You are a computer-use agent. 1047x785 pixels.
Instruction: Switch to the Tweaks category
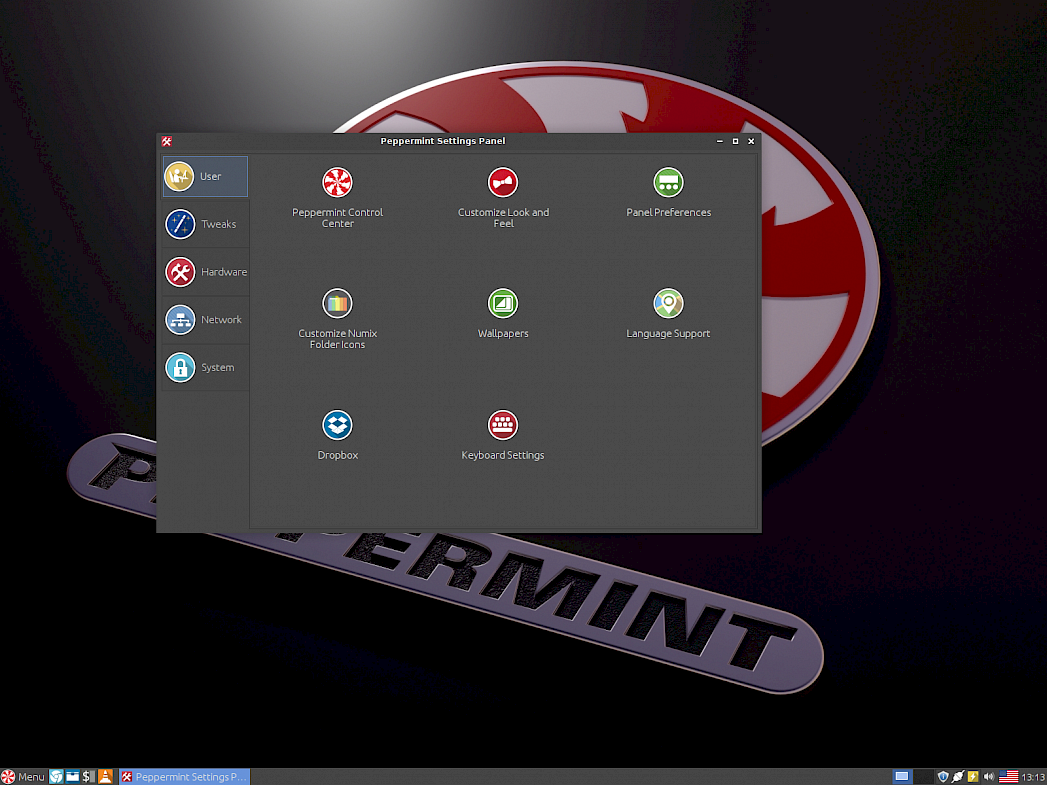pyautogui.click(x=205, y=224)
